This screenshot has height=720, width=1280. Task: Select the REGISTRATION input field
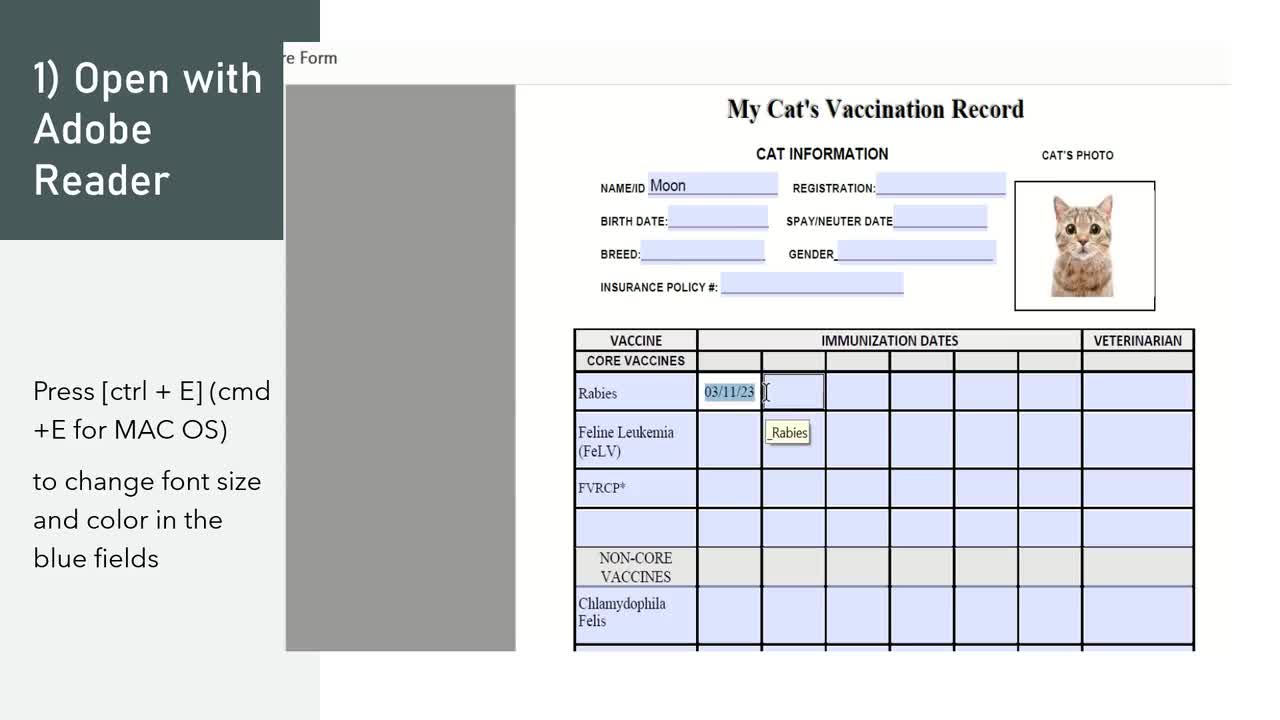(940, 184)
